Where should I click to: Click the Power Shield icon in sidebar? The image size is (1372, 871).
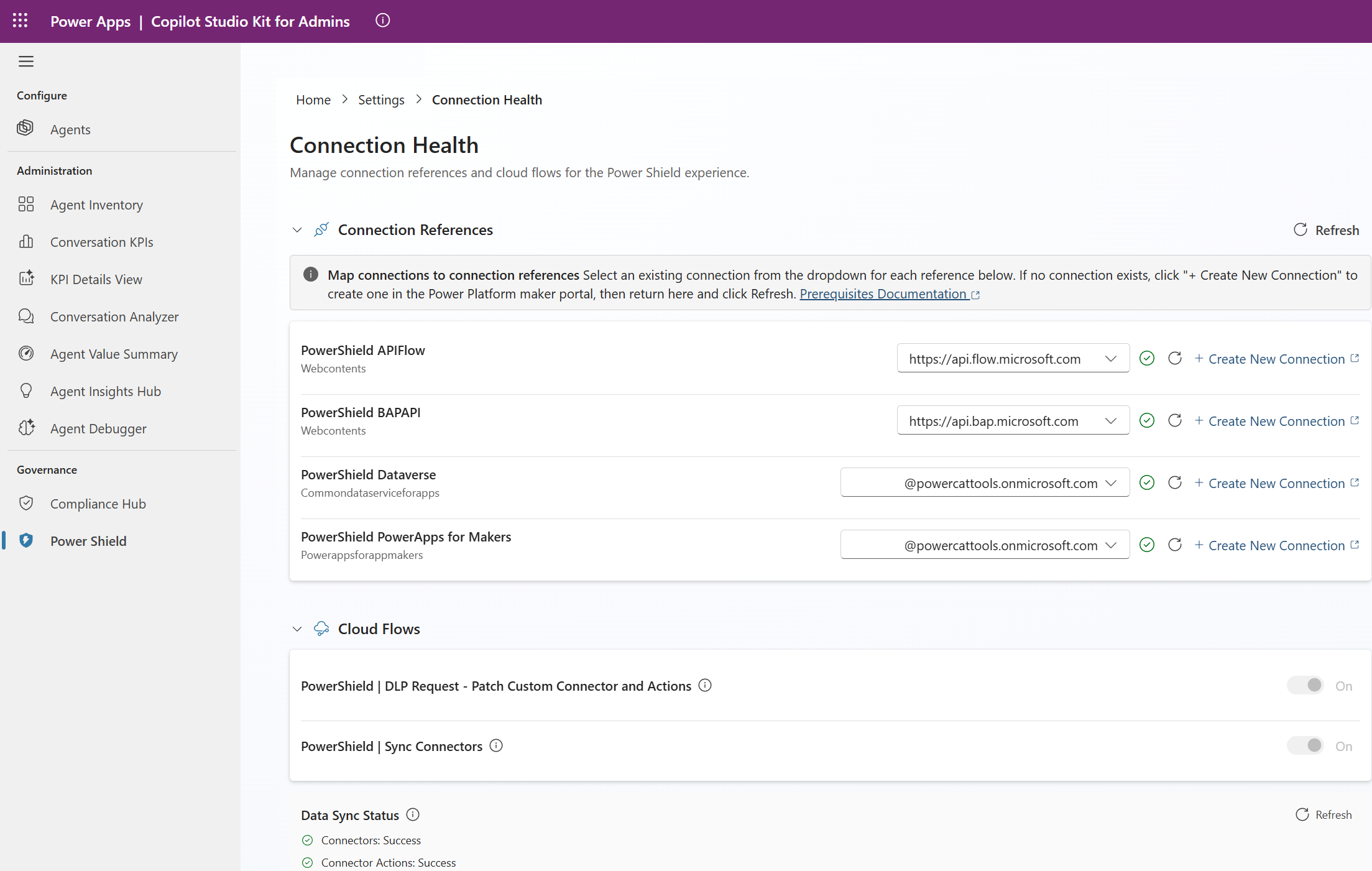click(x=26, y=541)
